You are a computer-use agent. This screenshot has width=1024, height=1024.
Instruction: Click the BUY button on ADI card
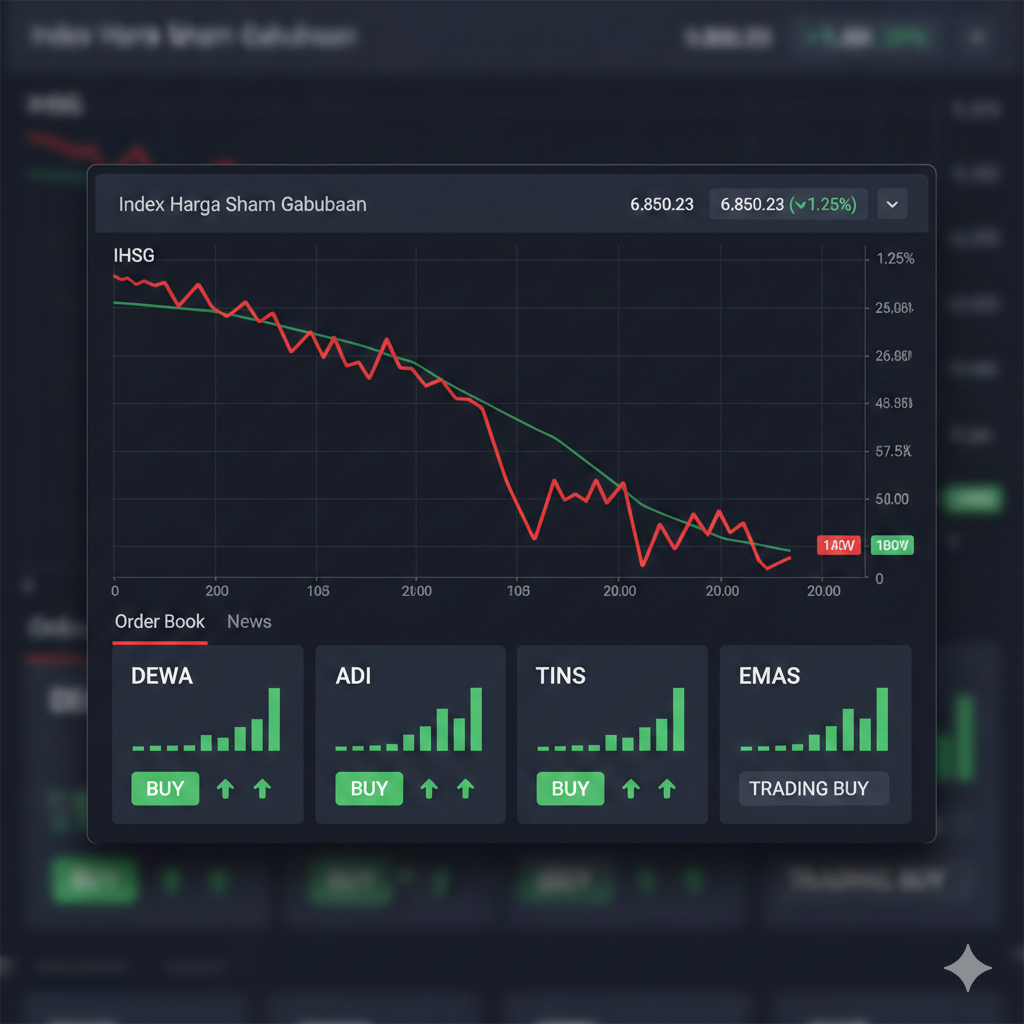click(369, 788)
